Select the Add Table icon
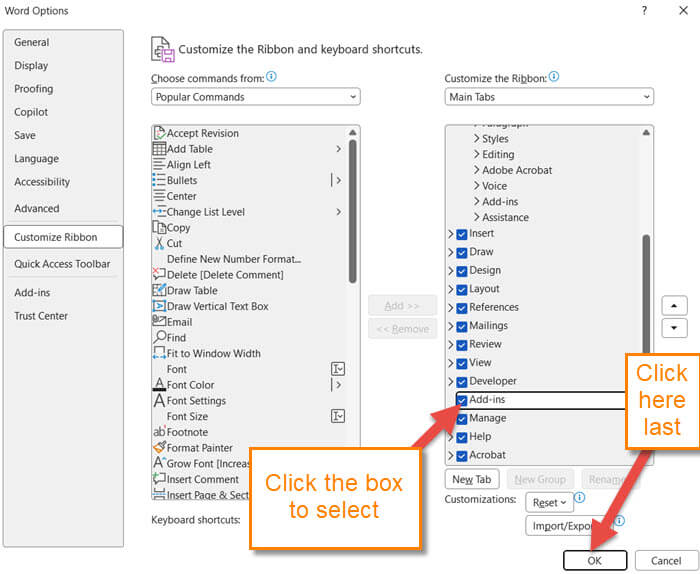The width and height of the screenshot is (700, 574). (159, 149)
